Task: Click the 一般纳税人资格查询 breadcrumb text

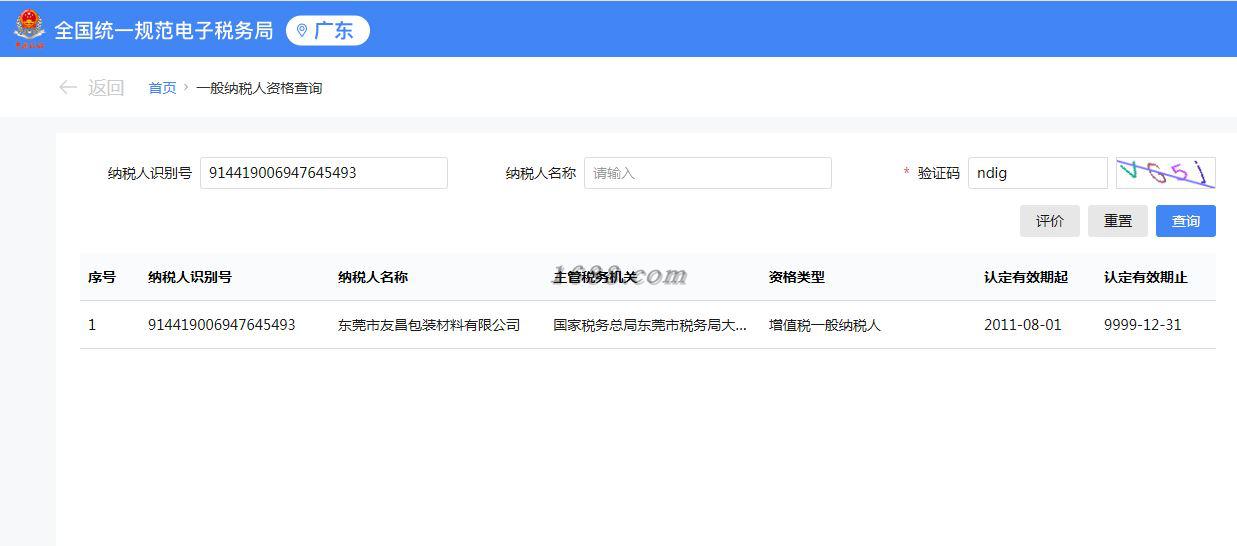Action: (259, 88)
